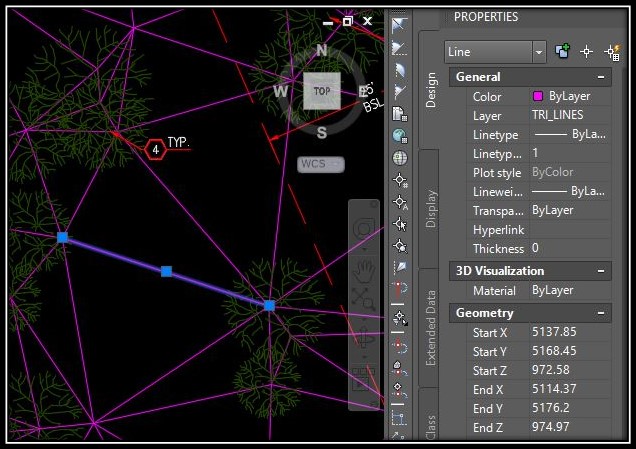The height and width of the screenshot is (449, 636).
Task: Open the Linetype ByLayer property dropdown
Action: [x=570, y=134]
